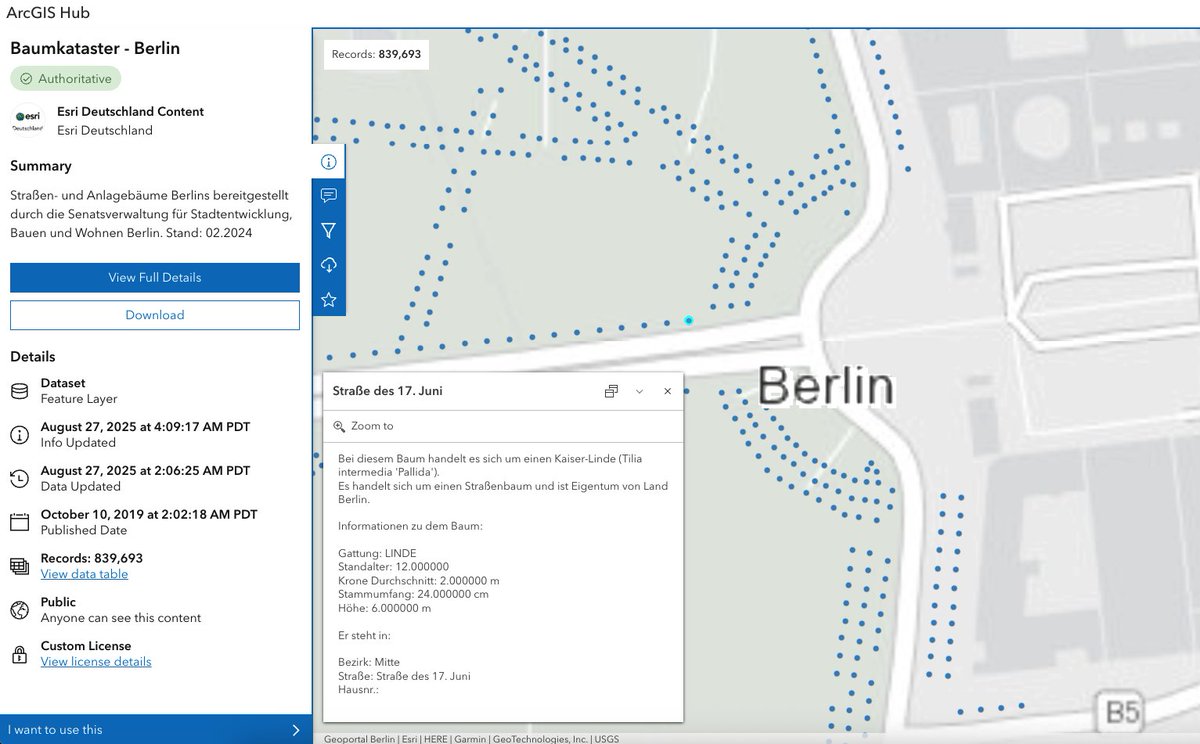Open the info panel icon in sidebar

pos(328,161)
